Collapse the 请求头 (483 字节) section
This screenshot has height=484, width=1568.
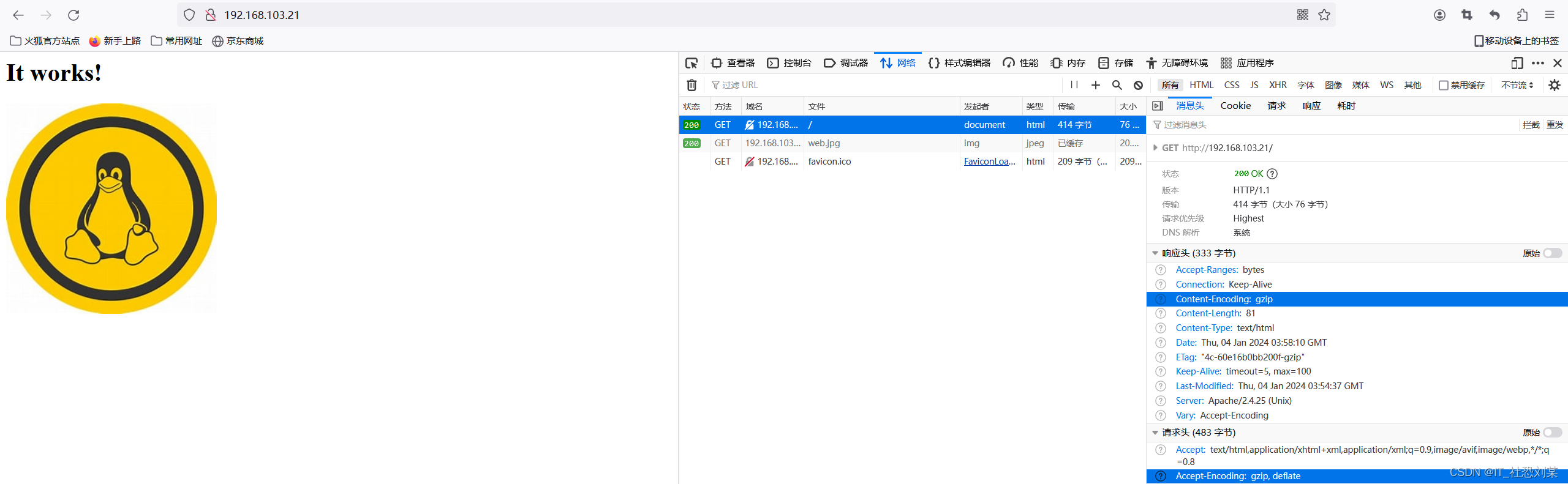[x=1155, y=433]
